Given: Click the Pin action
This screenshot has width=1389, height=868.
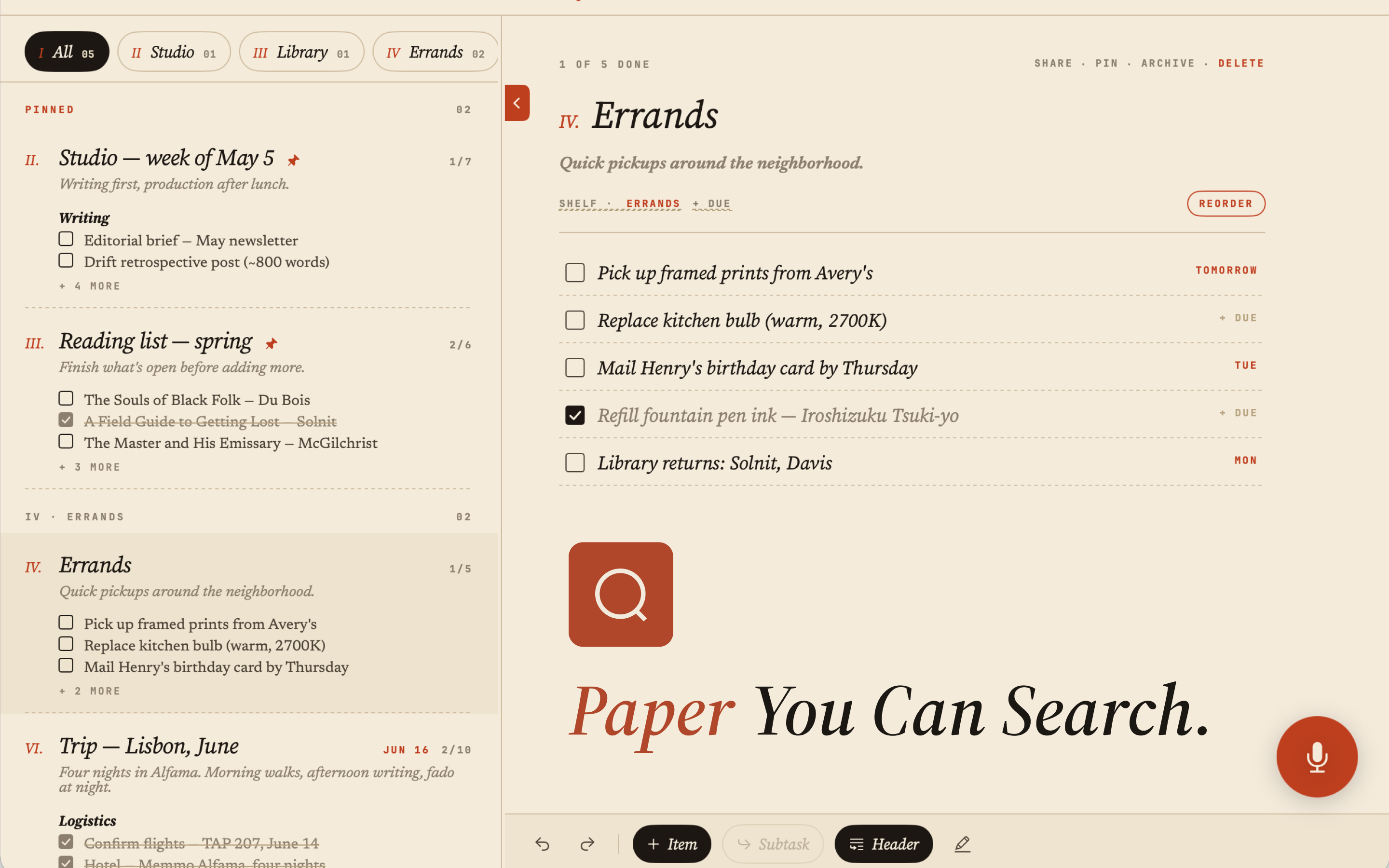Looking at the screenshot, I should tap(1106, 63).
